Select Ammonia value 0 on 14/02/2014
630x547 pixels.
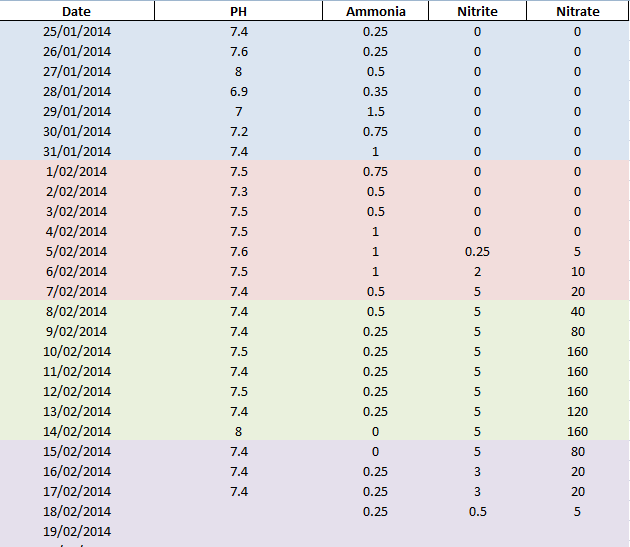click(376, 431)
